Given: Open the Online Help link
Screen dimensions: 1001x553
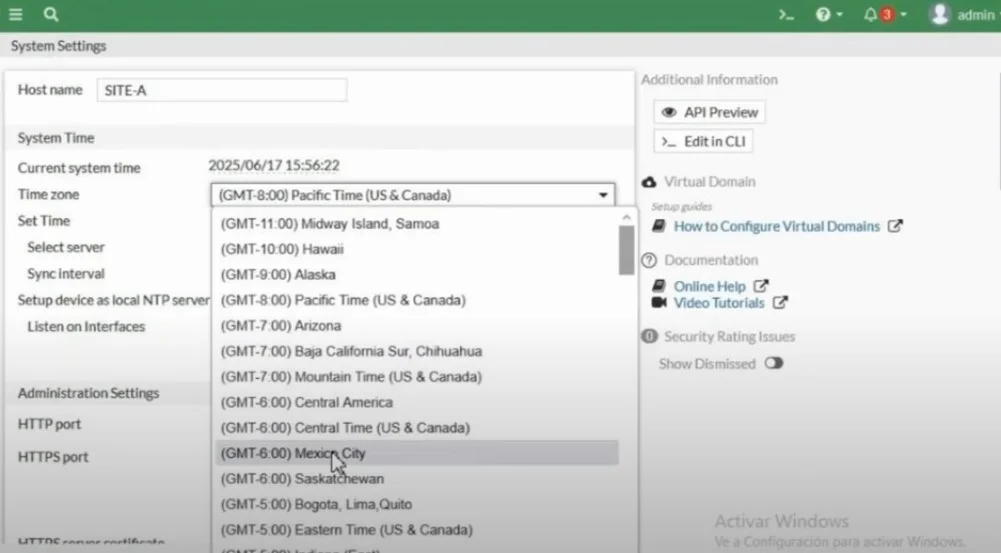Looking at the screenshot, I should [709, 286].
